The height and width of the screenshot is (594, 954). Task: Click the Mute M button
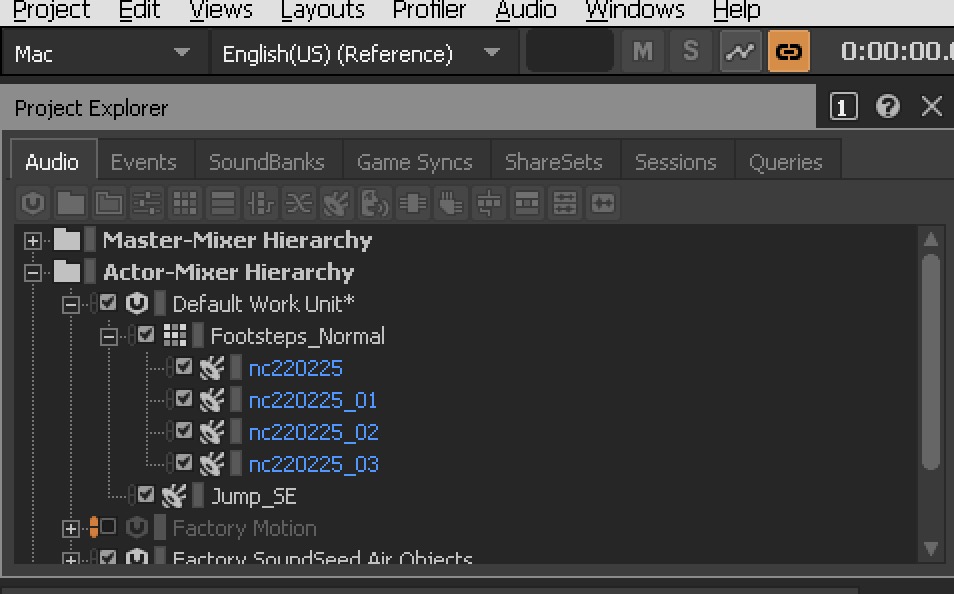pyautogui.click(x=643, y=52)
